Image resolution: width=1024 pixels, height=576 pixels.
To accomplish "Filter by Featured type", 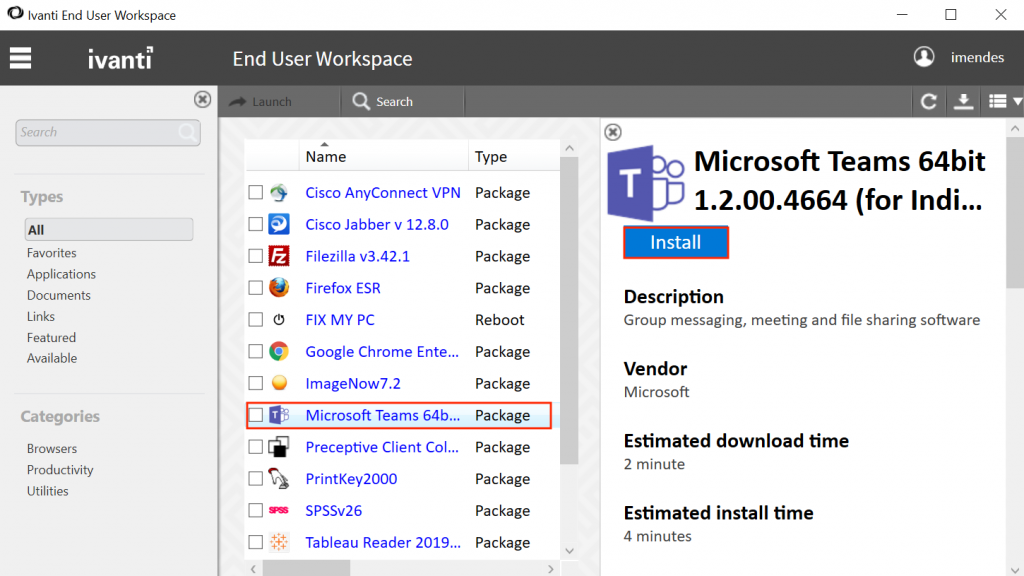I will point(52,338).
